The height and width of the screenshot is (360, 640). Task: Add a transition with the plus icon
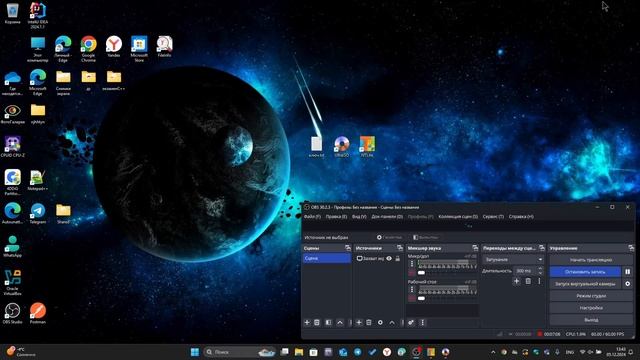tap(517, 281)
